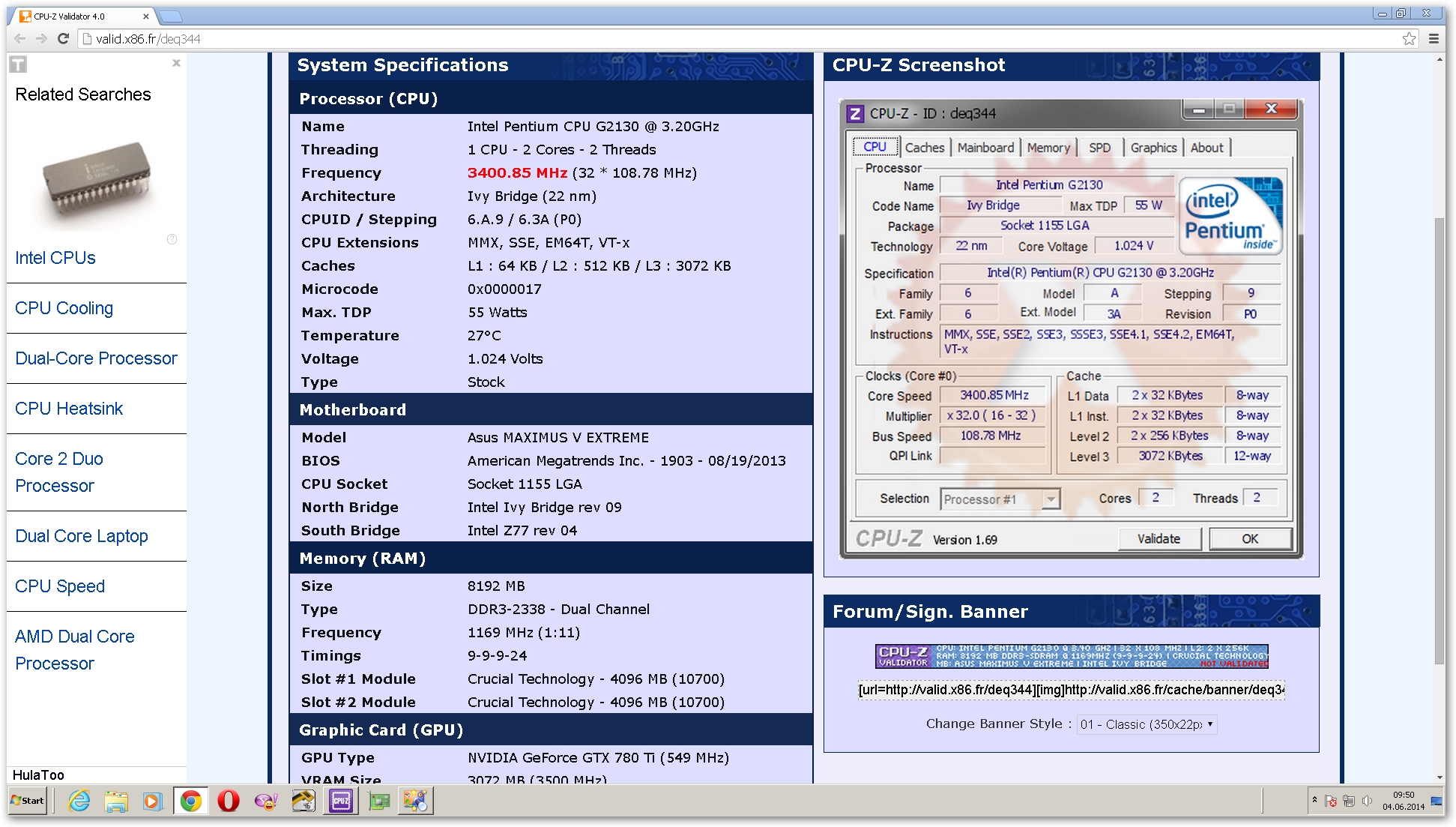Open Windows Explorer folder icon in taskbar
This screenshot has height=827, width=1456.
point(116,802)
